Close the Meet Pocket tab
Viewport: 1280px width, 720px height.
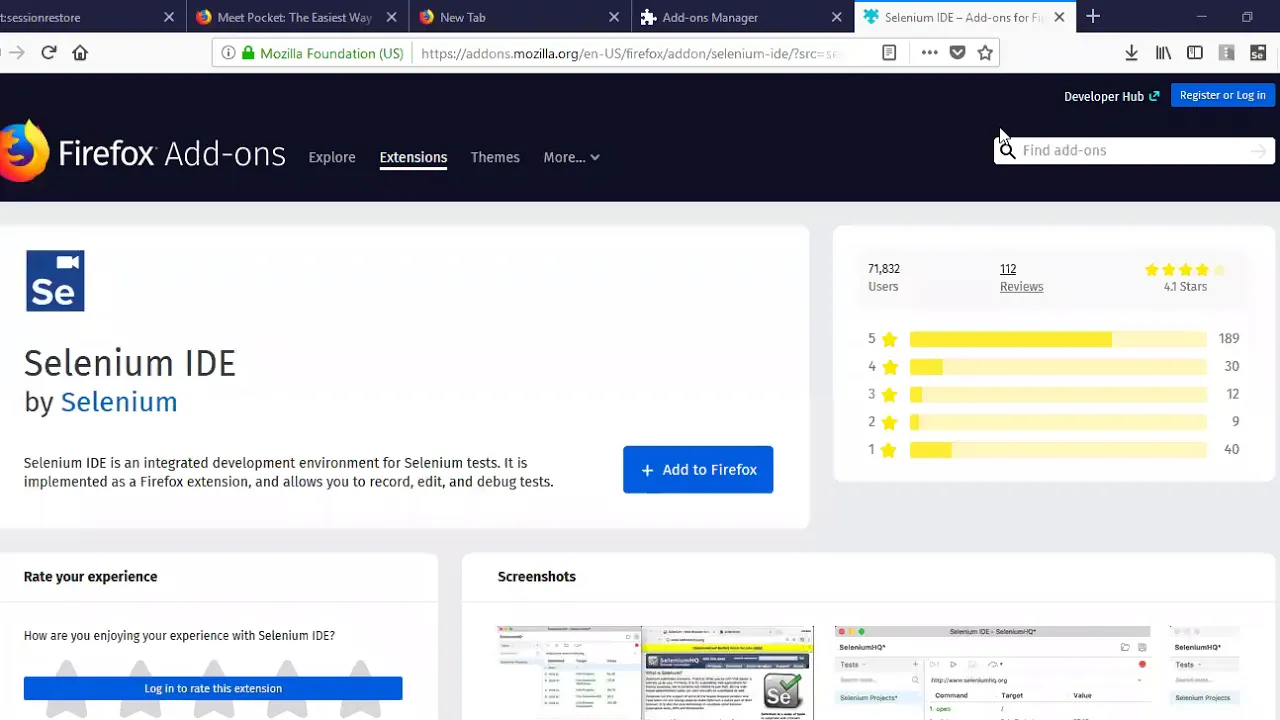(x=391, y=17)
